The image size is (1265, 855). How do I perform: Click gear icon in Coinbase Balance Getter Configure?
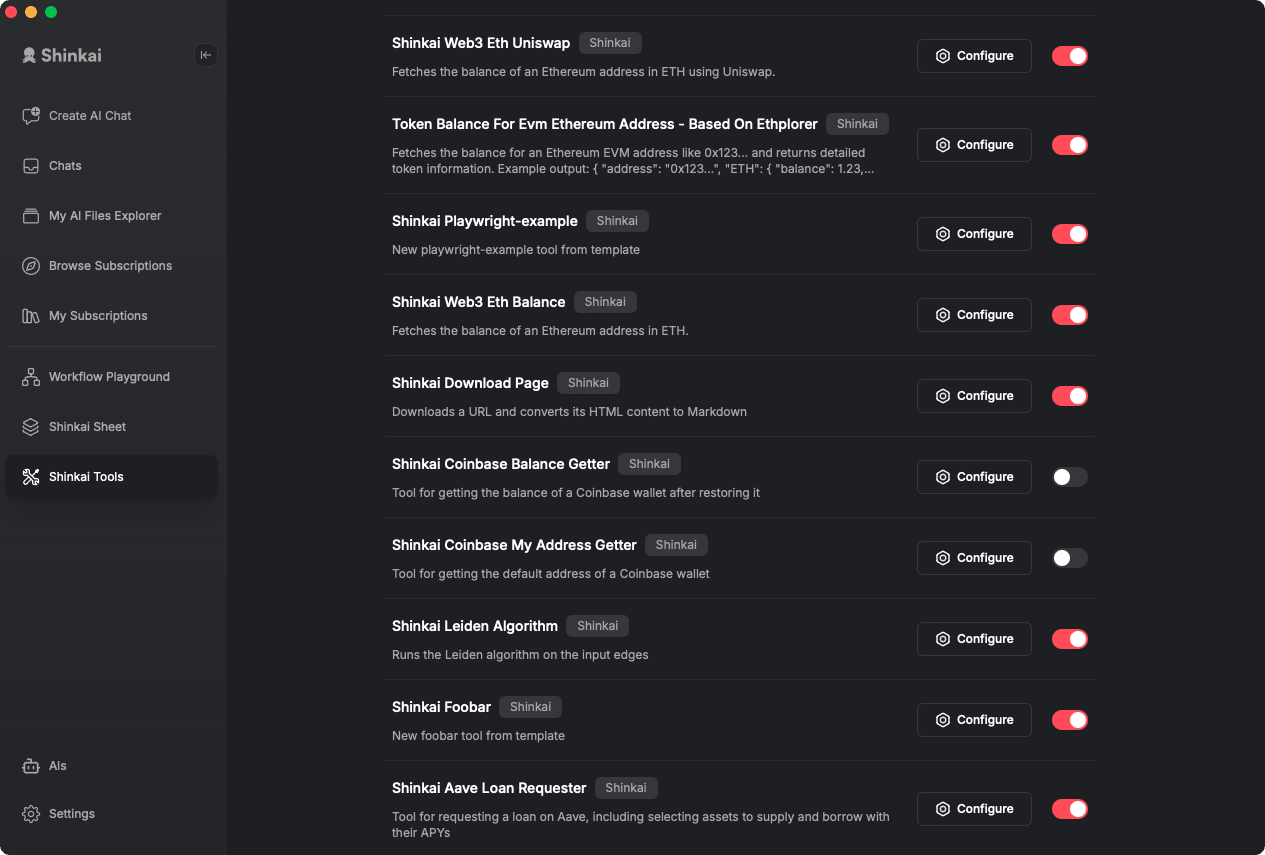pyautogui.click(x=943, y=477)
